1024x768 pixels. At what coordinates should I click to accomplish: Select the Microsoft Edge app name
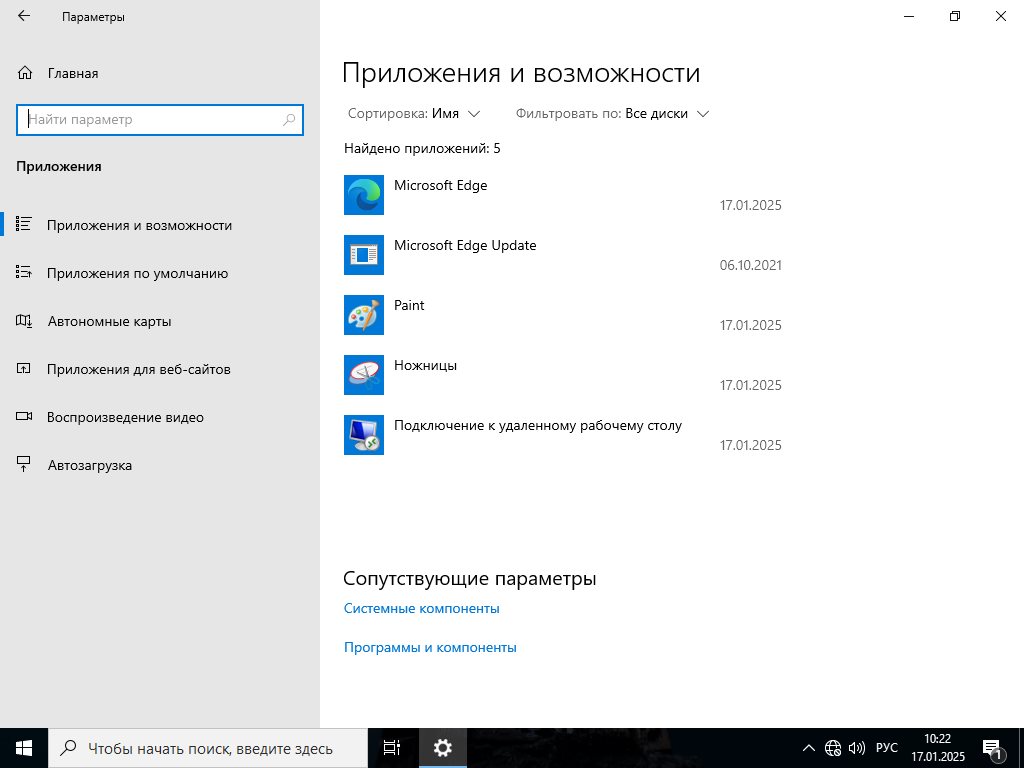[x=440, y=185]
